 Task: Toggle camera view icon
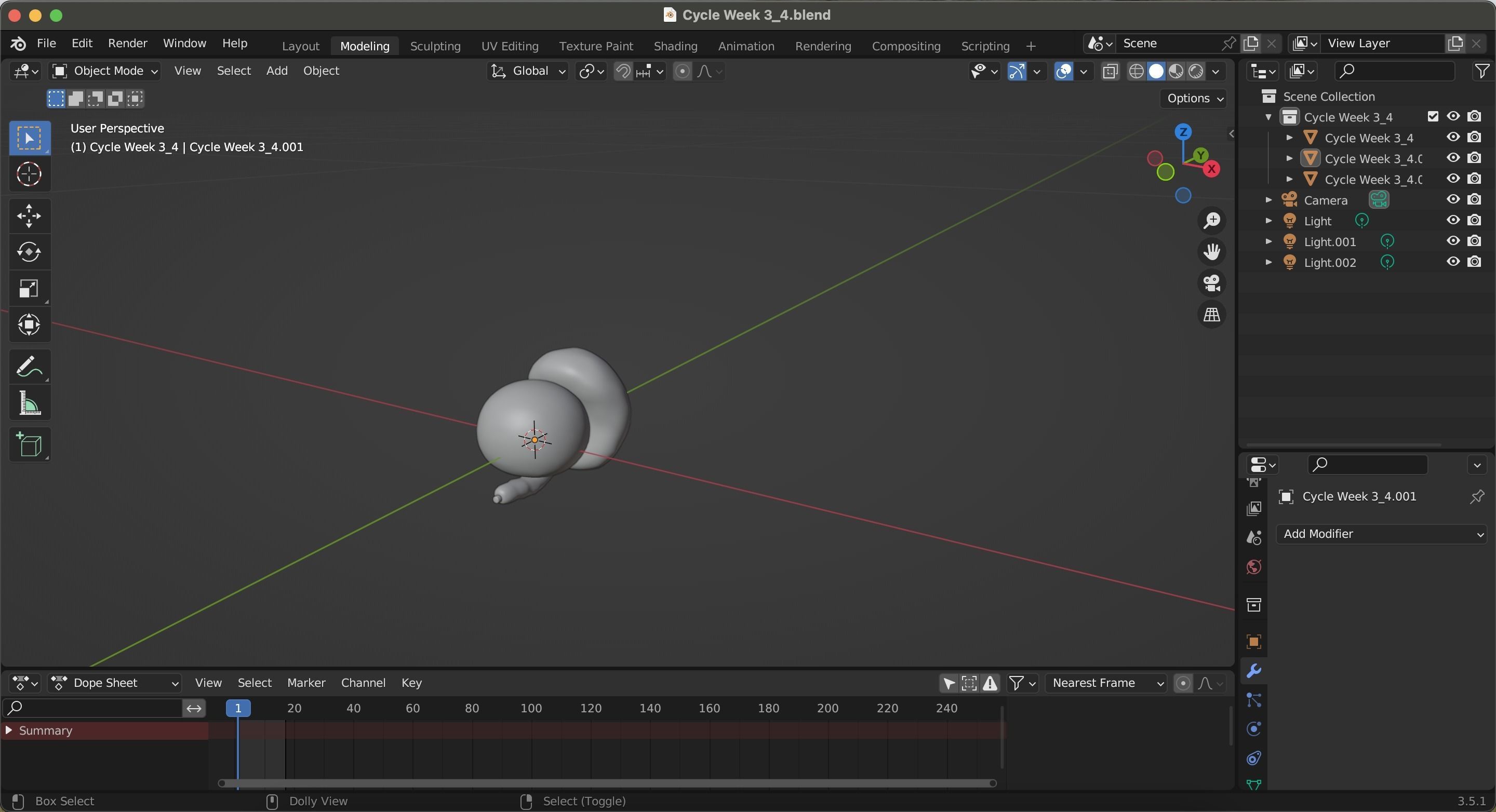pyautogui.click(x=1211, y=283)
